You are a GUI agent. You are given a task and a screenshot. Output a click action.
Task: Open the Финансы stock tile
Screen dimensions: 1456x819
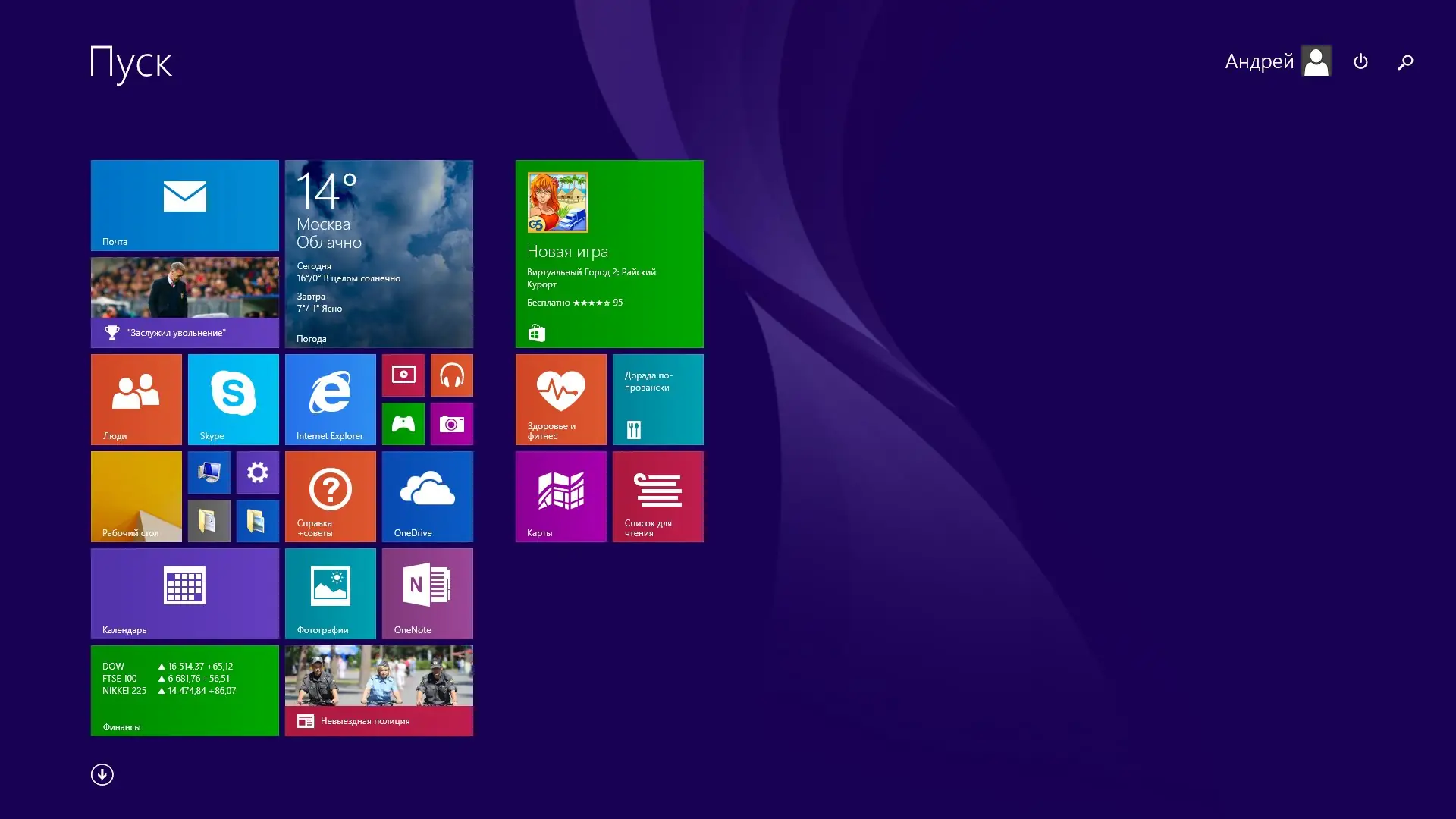coord(184,690)
